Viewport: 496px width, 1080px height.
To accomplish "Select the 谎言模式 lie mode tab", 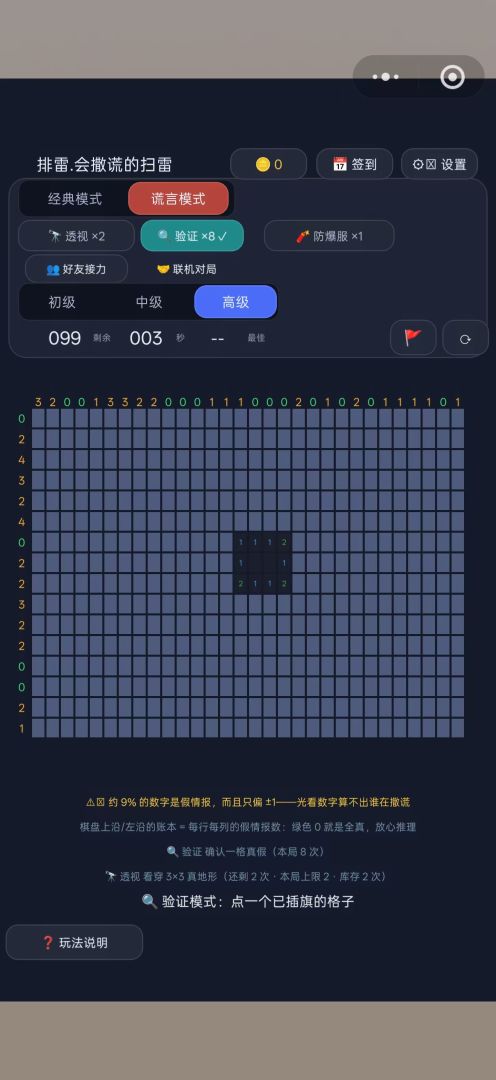I will [x=178, y=199].
